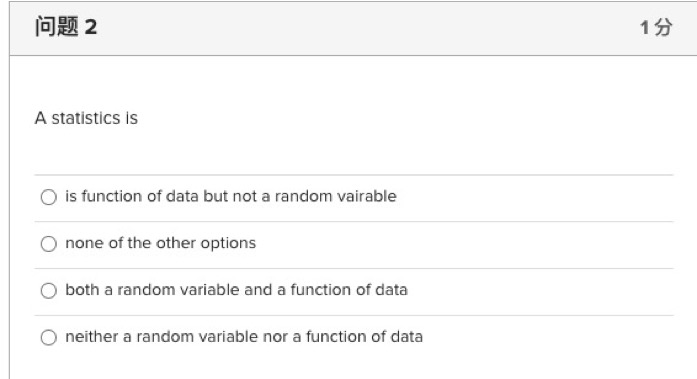Click the word "both" in the third answer
The width and height of the screenshot is (697, 379).
pyautogui.click(x=82, y=290)
